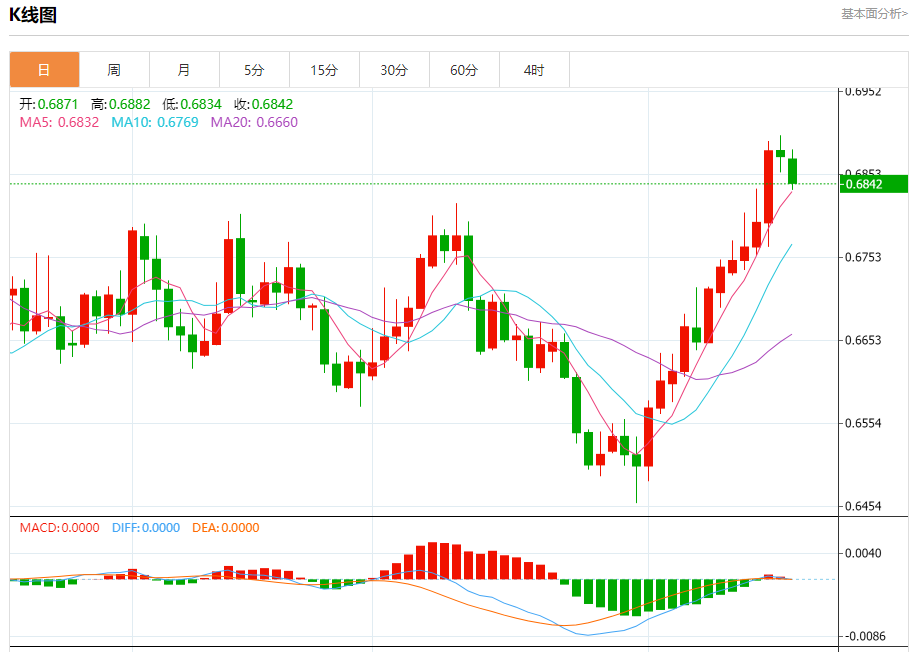The width and height of the screenshot is (916, 652).
Task: Click the 0.6952 axis label
Action: (x=863, y=92)
